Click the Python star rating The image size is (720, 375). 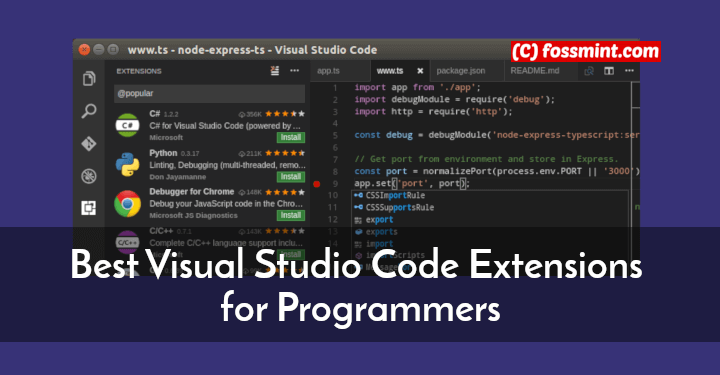(285, 153)
